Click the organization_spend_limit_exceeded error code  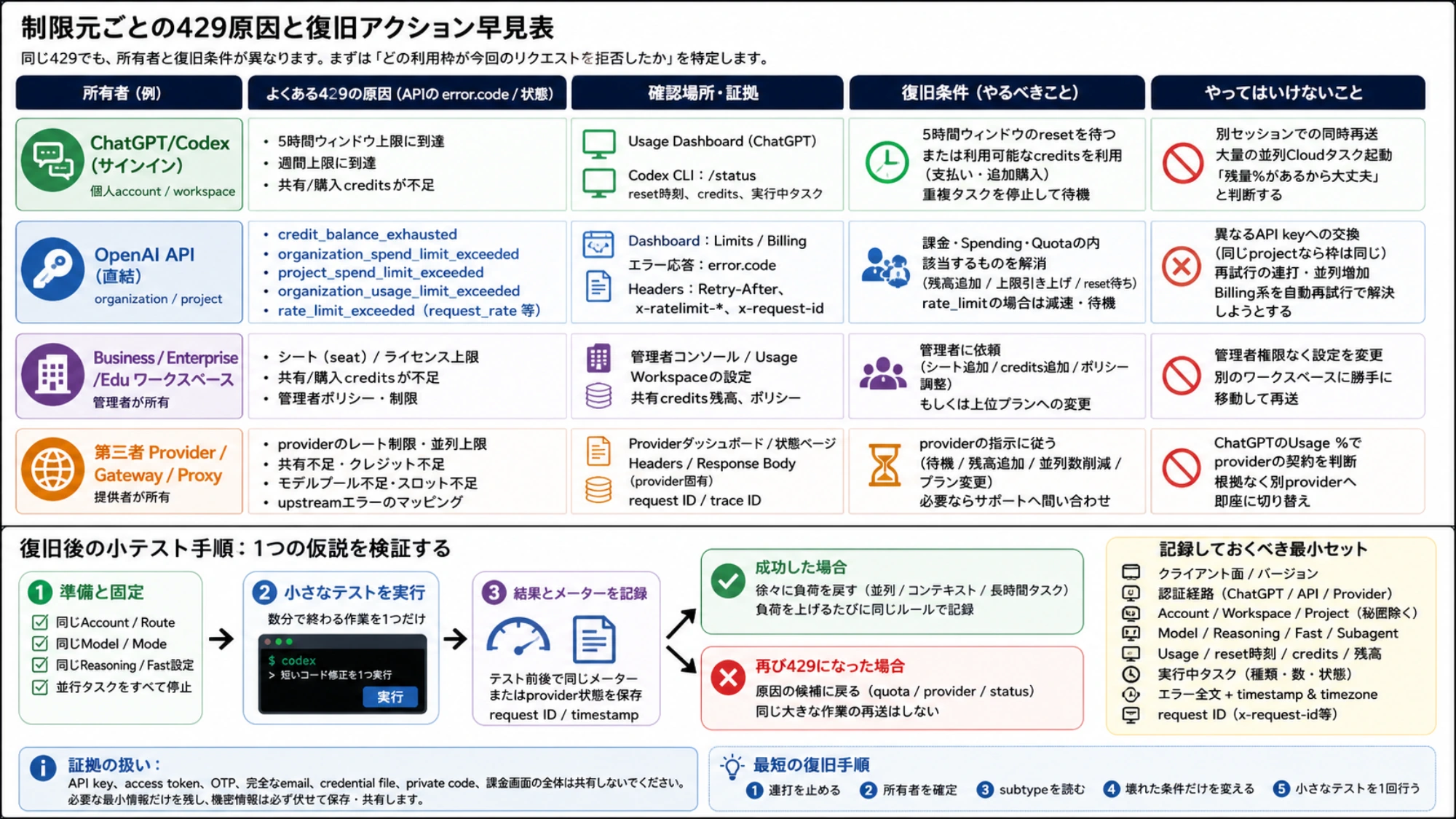(x=398, y=254)
